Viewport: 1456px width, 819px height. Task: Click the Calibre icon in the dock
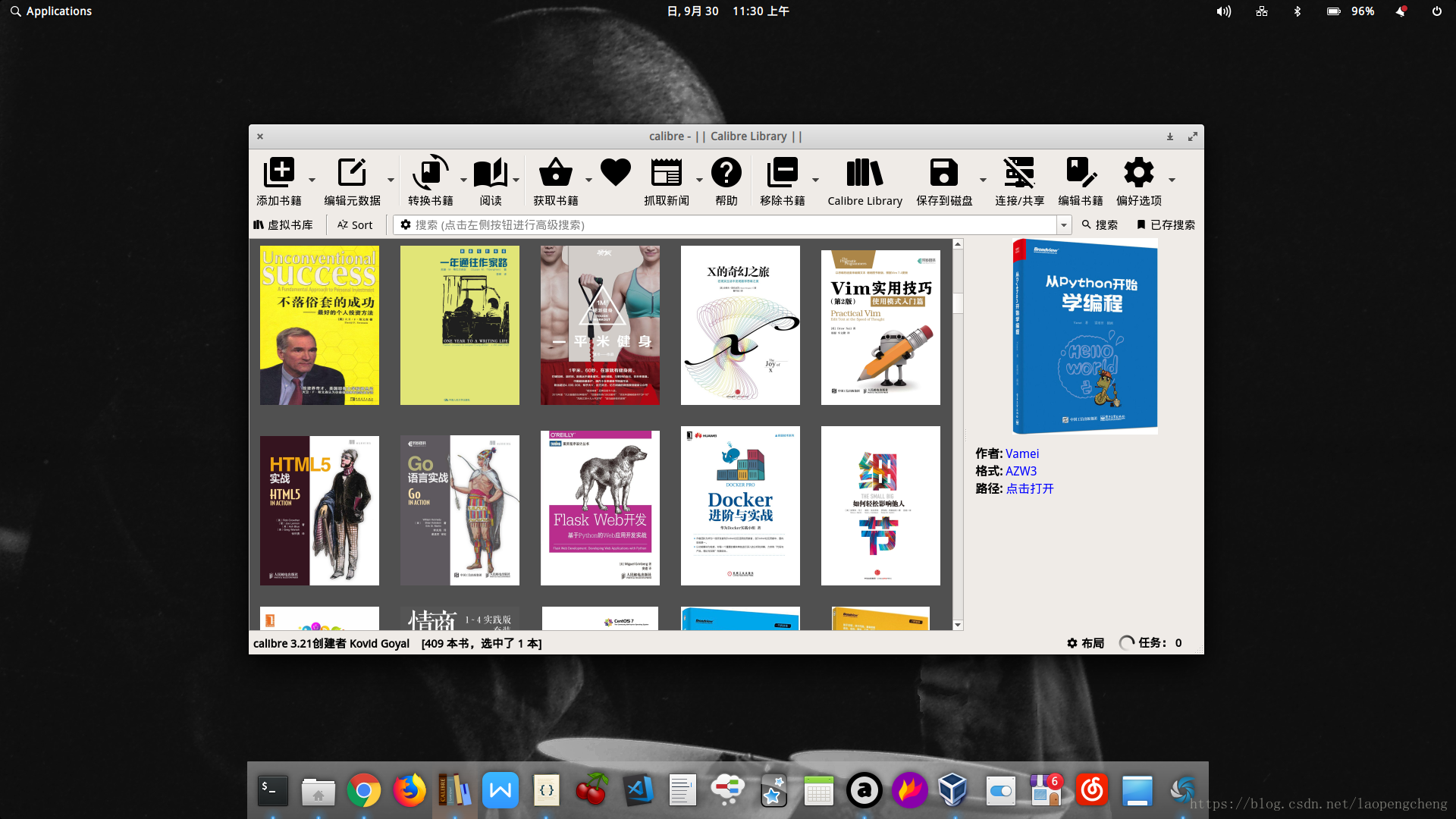pos(455,791)
